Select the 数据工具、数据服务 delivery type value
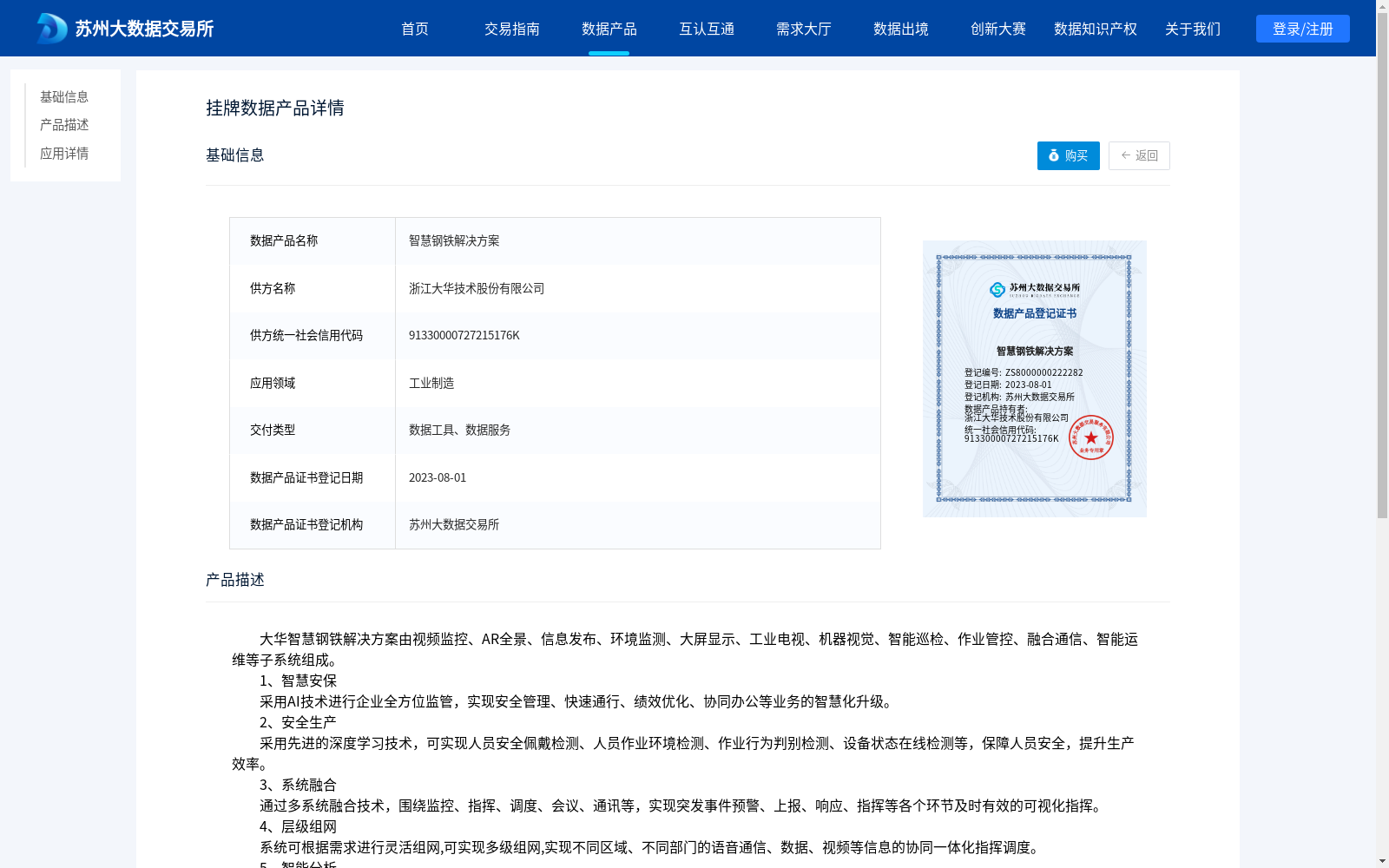 point(638,430)
